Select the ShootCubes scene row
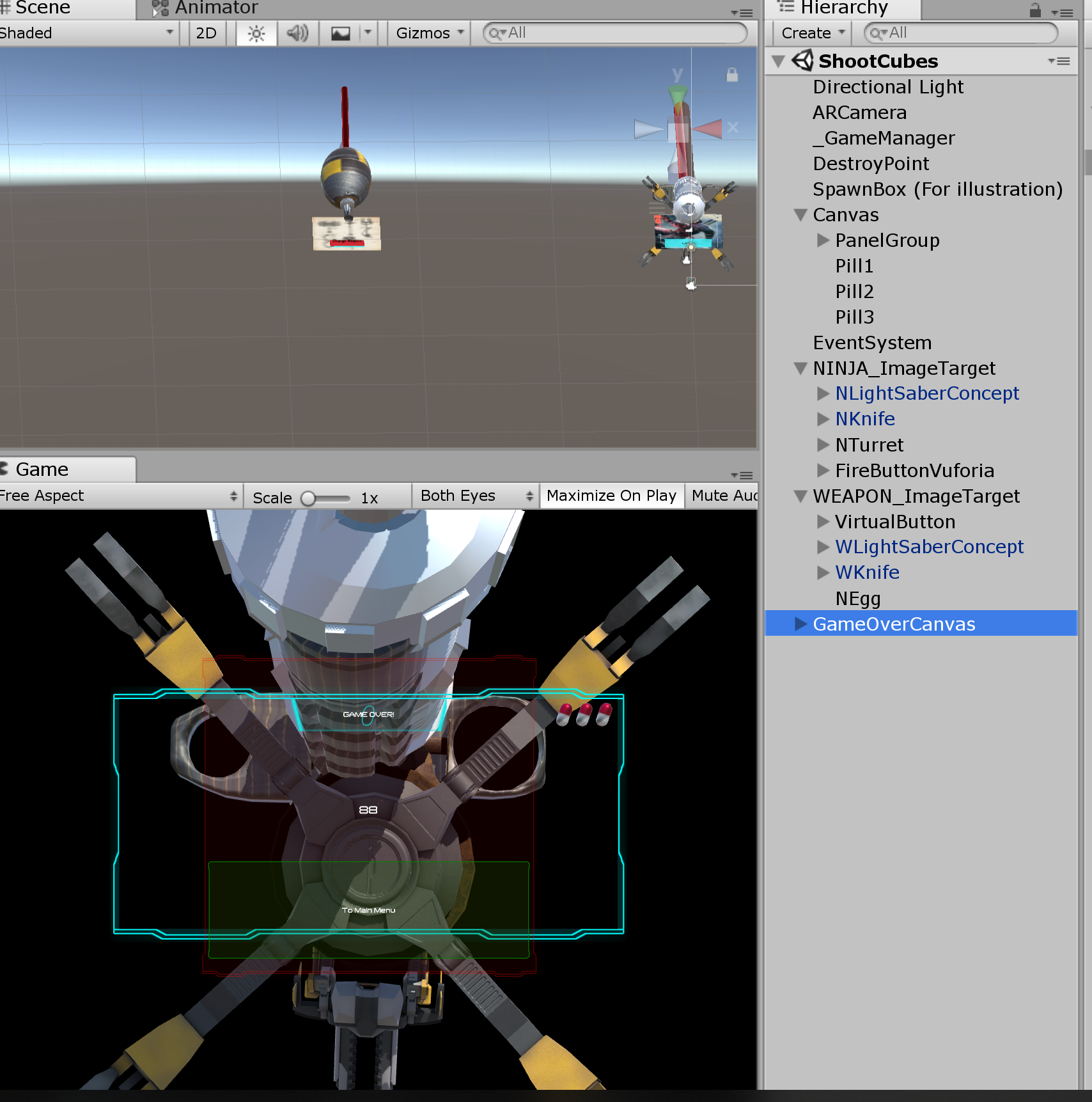Image resolution: width=1092 pixels, height=1102 pixels. click(921, 61)
